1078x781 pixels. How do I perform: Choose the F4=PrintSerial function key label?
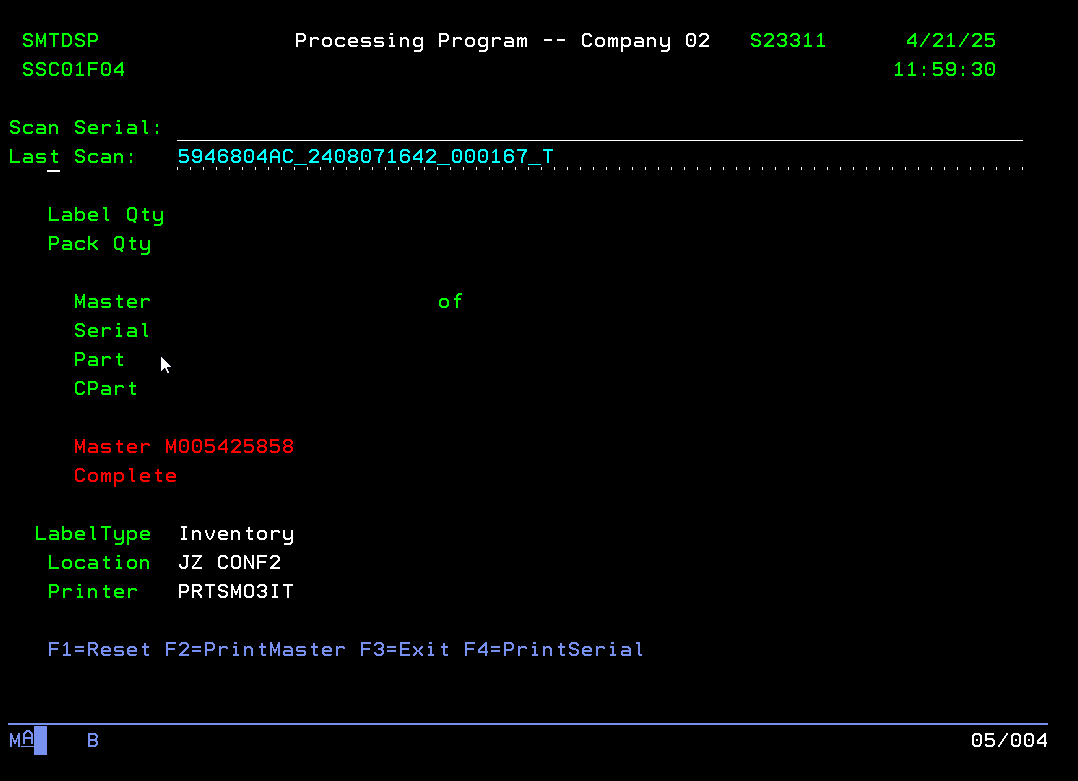click(x=553, y=650)
